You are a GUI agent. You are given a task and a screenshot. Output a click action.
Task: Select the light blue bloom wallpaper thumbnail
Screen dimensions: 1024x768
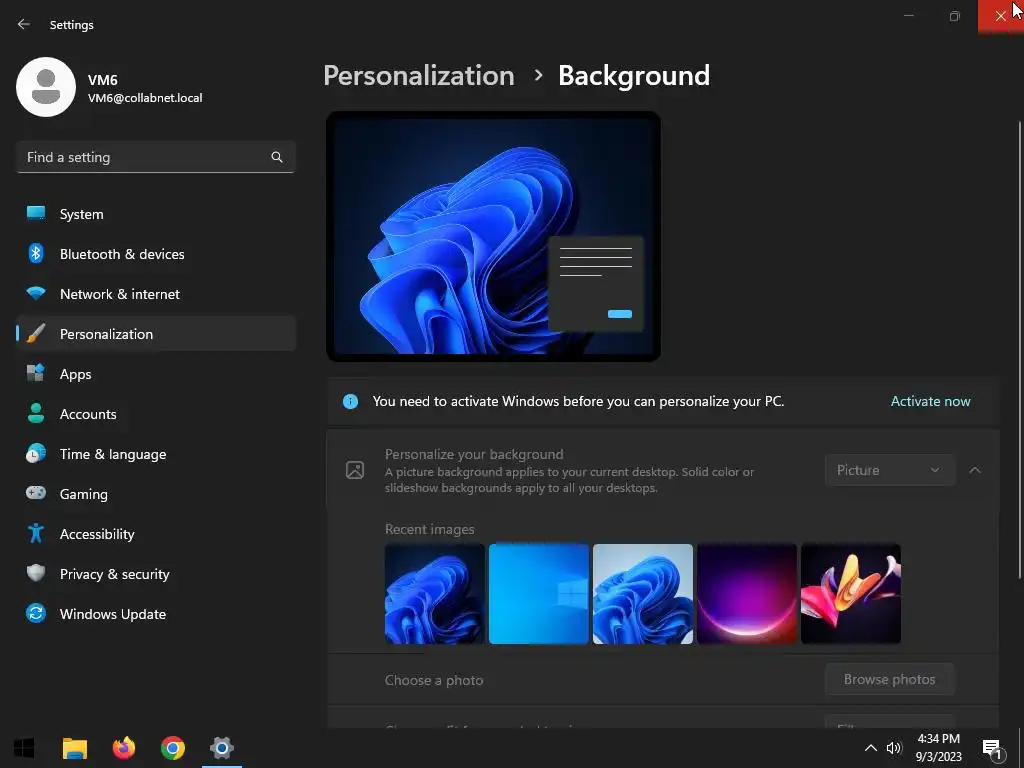pyautogui.click(x=643, y=594)
